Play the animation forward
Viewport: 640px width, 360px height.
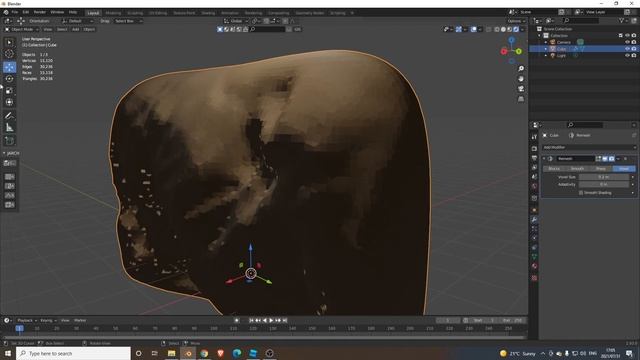271,320
